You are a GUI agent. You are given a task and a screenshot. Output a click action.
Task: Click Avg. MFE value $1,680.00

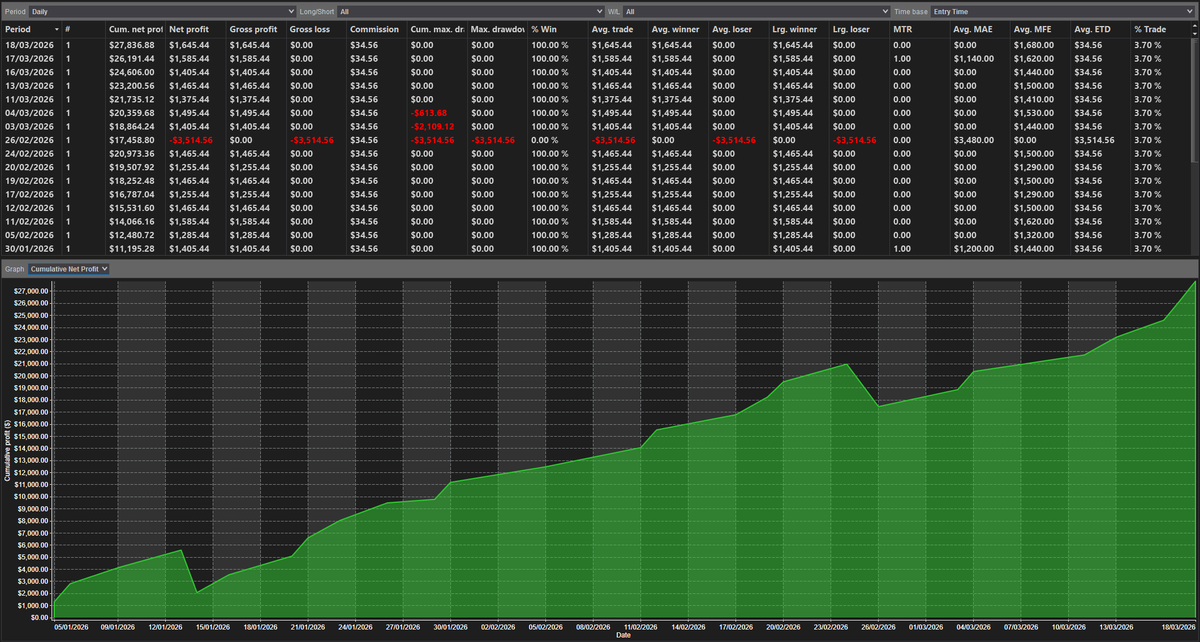[x=1033, y=45]
